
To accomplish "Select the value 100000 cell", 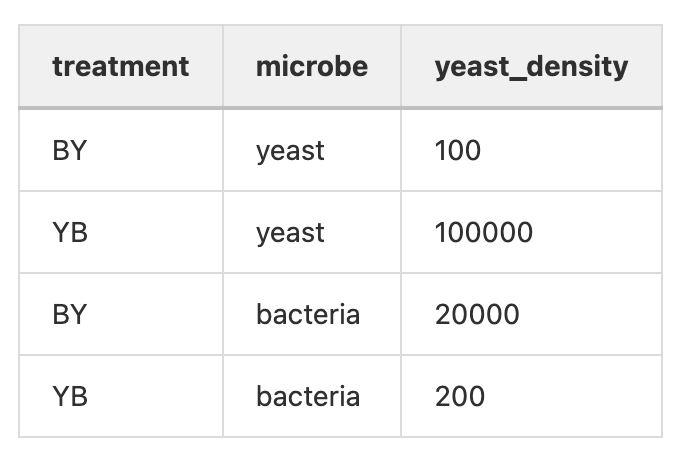I will tap(532, 232).
